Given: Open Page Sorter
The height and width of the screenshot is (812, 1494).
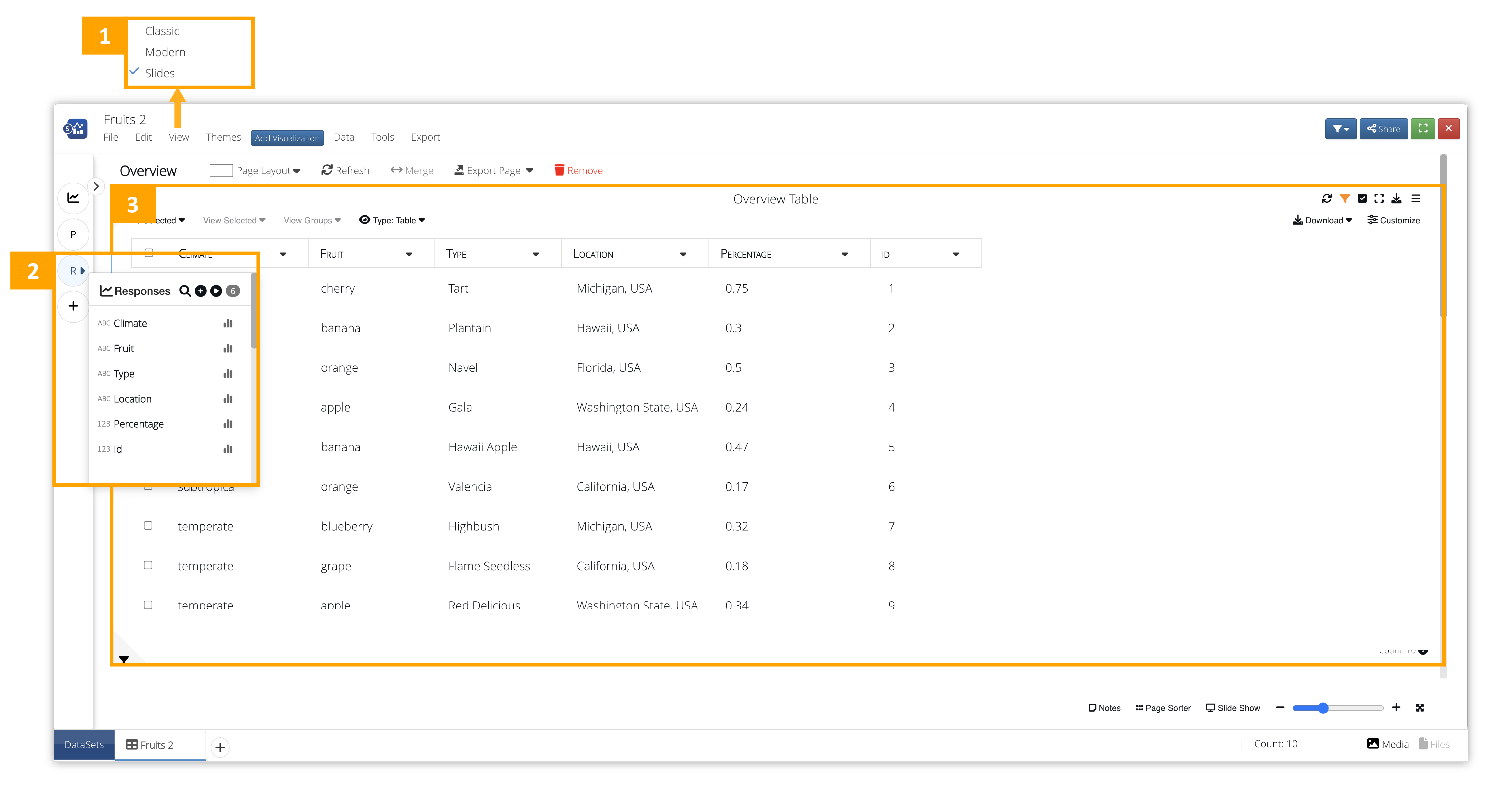Looking at the screenshot, I should point(1163,708).
